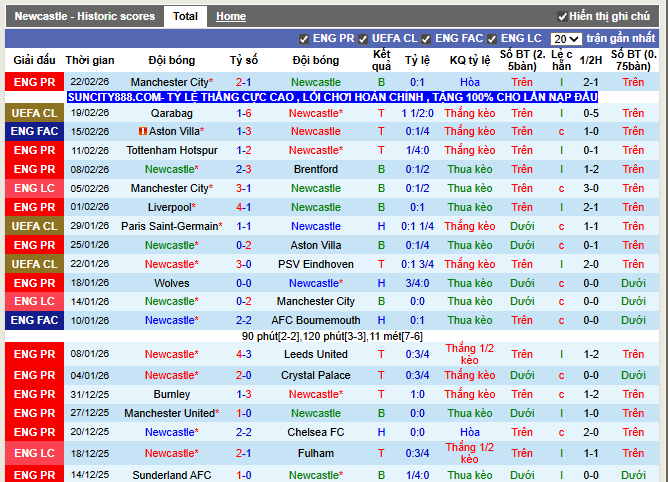Click Chelsea FC team name
Image resolution: width=668 pixels, height=482 pixels.
point(316,432)
